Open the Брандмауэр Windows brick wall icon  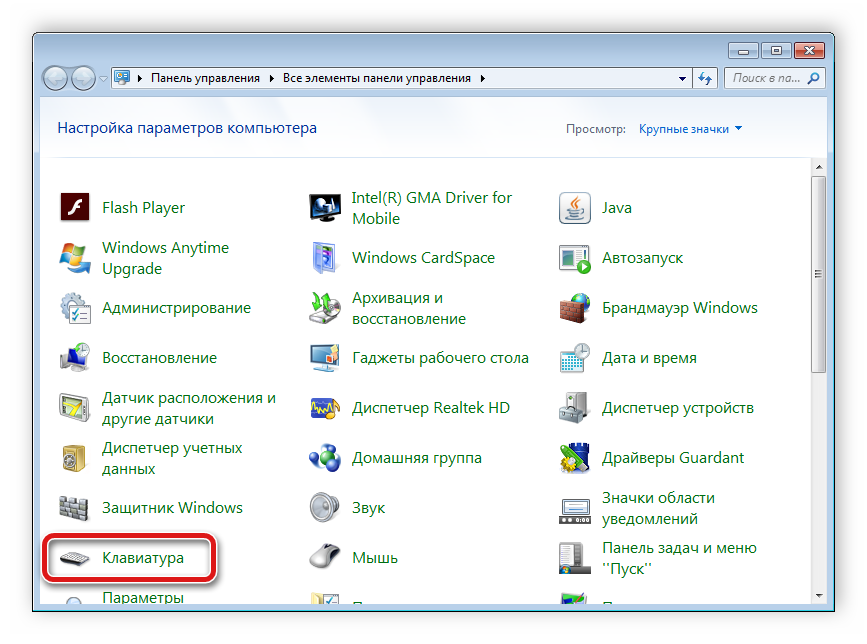coord(574,308)
